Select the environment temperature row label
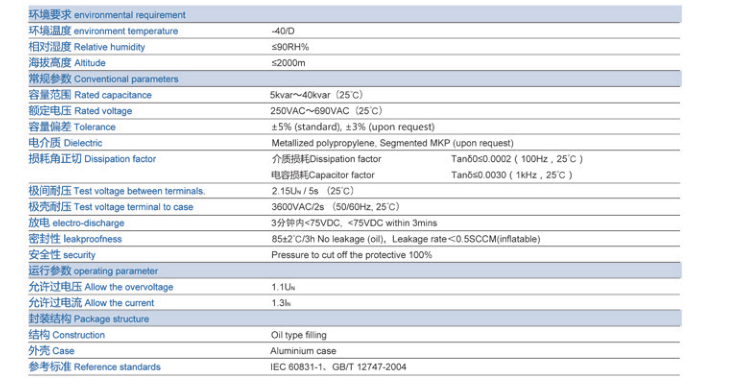730x391 pixels. point(103,31)
